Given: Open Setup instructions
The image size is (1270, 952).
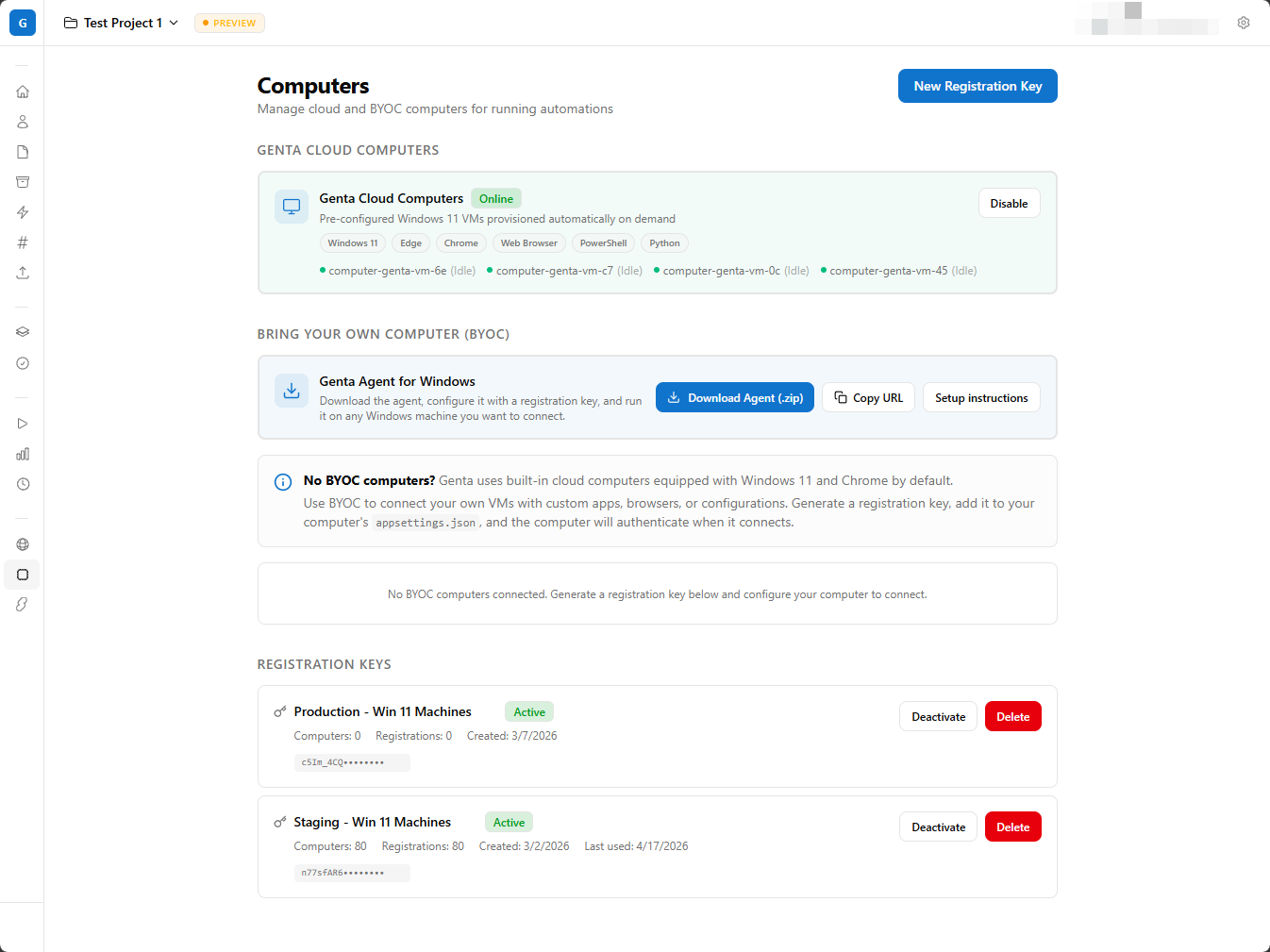Looking at the screenshot, I should pyautogui.click(x=981, y=398).
